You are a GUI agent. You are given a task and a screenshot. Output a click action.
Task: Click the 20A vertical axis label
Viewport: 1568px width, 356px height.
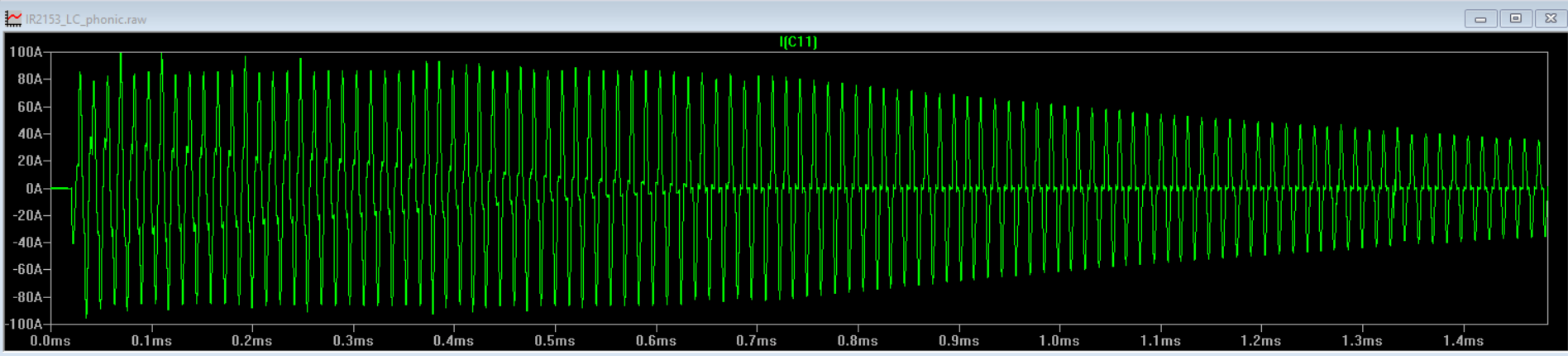(x=30, y=161)
